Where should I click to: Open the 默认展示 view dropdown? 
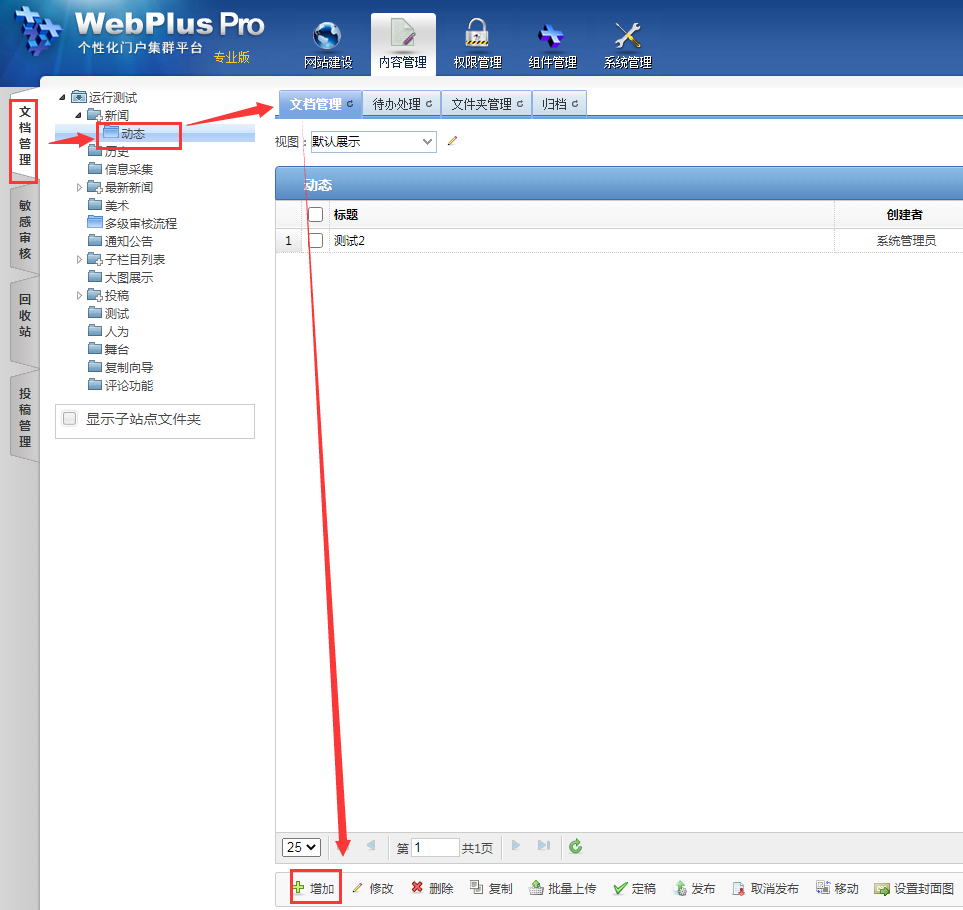click(x=373, y=142)
